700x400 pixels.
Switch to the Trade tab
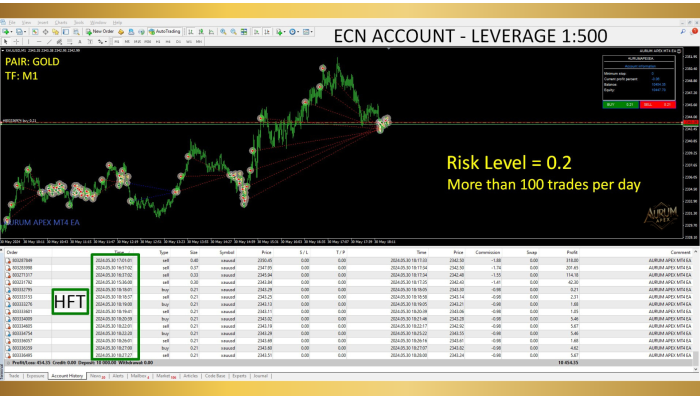[x=14, y=376]
